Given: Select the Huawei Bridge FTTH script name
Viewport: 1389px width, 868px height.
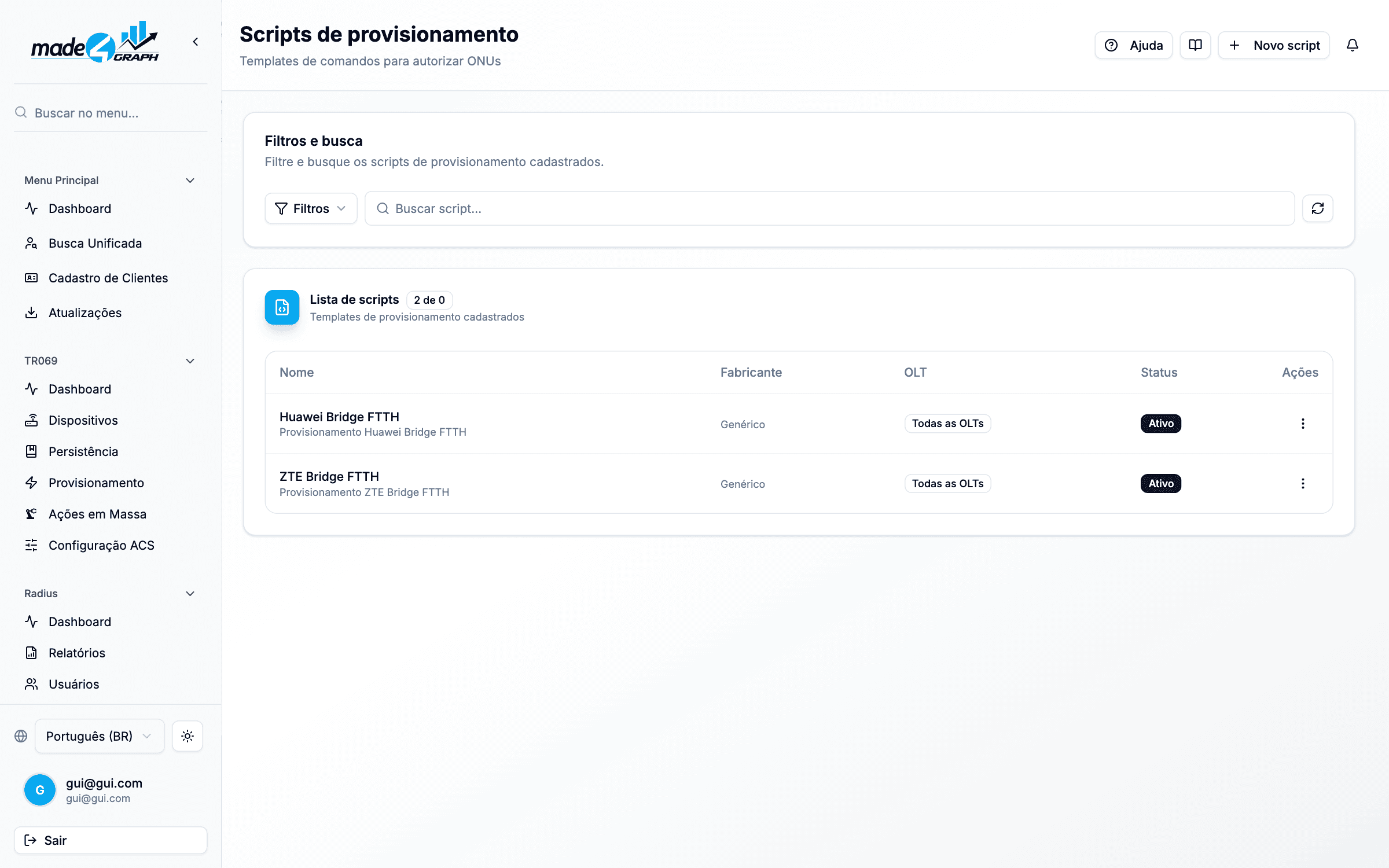Looking at the screenshot, I should 339,417.
